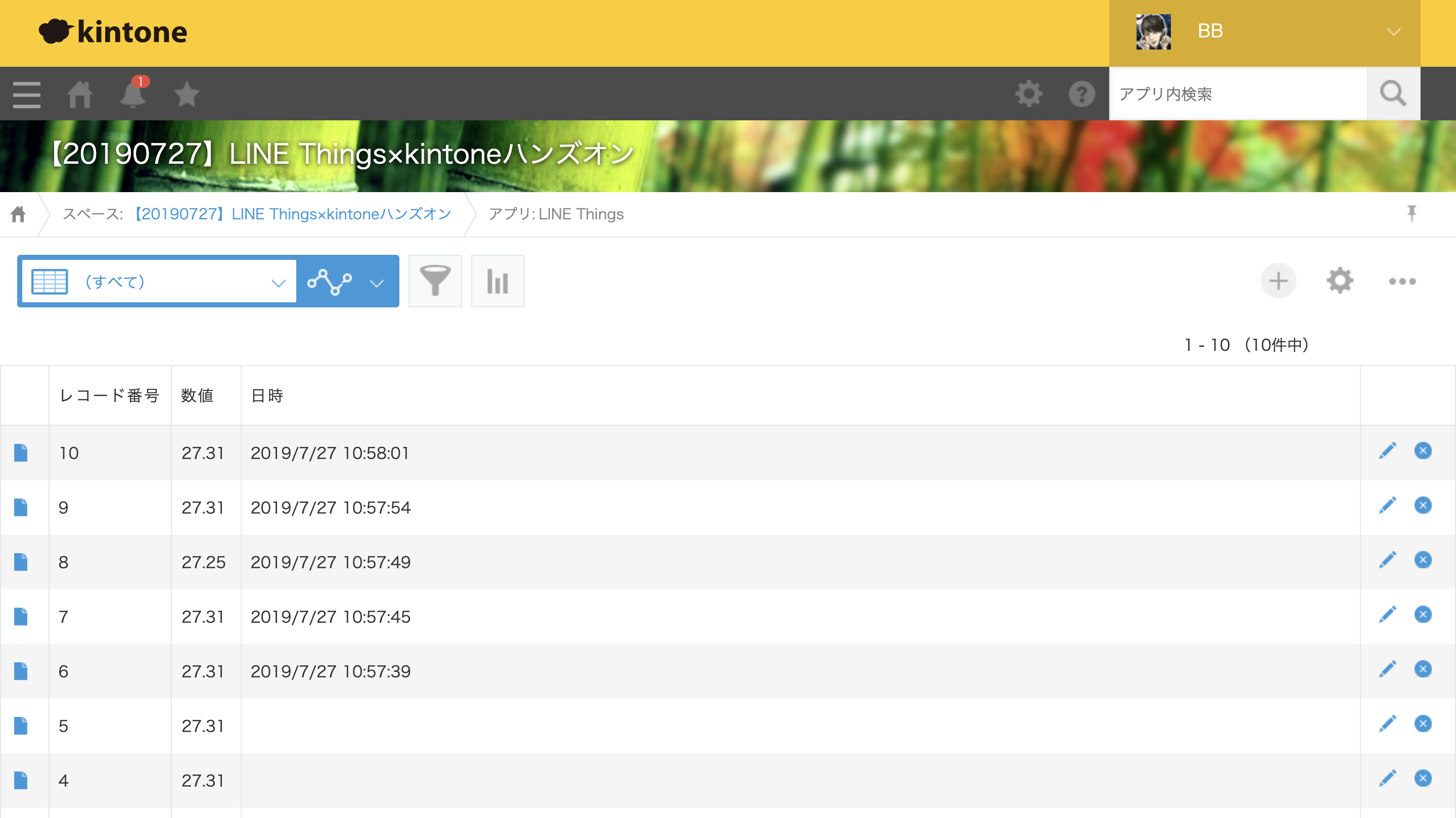This screenshot has width=1456, height=818.
Task: Edit record 7 with pencil icon
Action: coord(1388,614)
